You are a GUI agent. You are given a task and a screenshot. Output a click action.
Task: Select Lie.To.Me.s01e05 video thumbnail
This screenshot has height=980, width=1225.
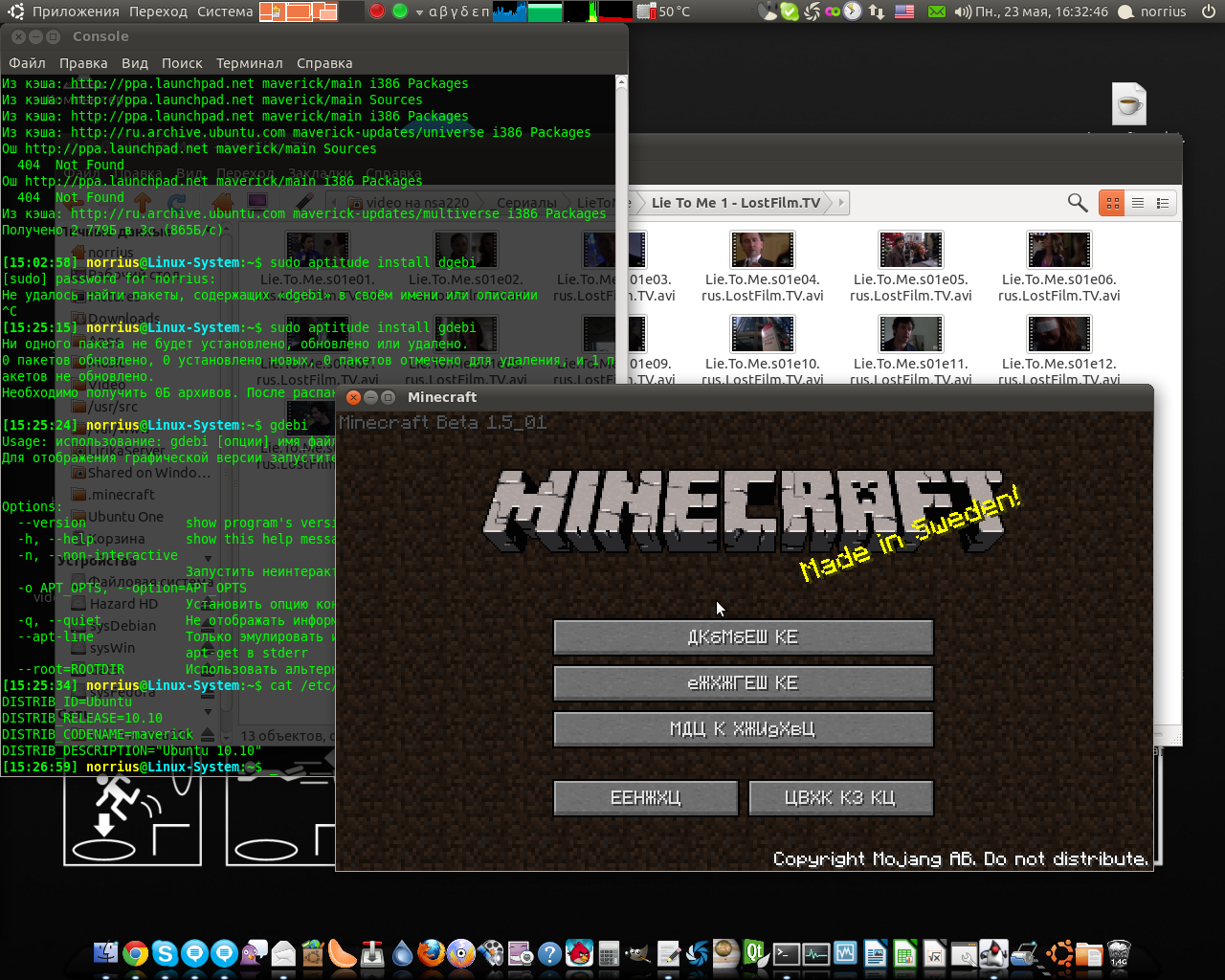[x=910, y=251]
